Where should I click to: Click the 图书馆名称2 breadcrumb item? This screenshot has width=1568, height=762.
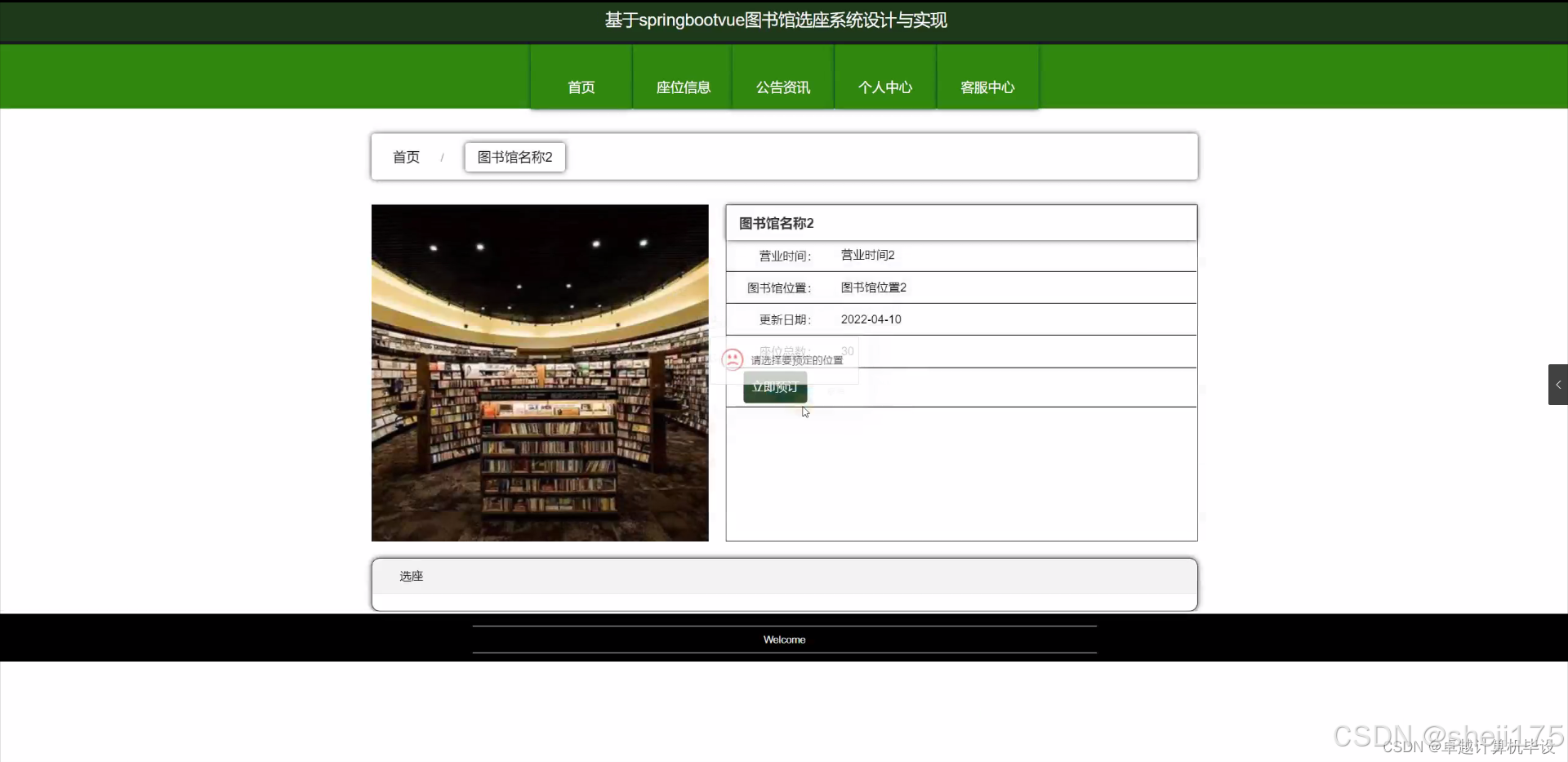click(x=514, y=157)
